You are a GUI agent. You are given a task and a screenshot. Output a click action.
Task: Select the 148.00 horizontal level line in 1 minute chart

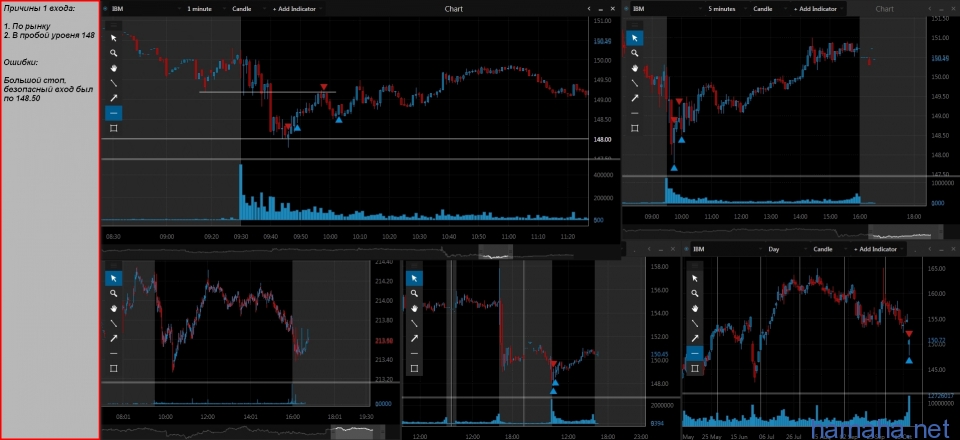click(344, 139)
